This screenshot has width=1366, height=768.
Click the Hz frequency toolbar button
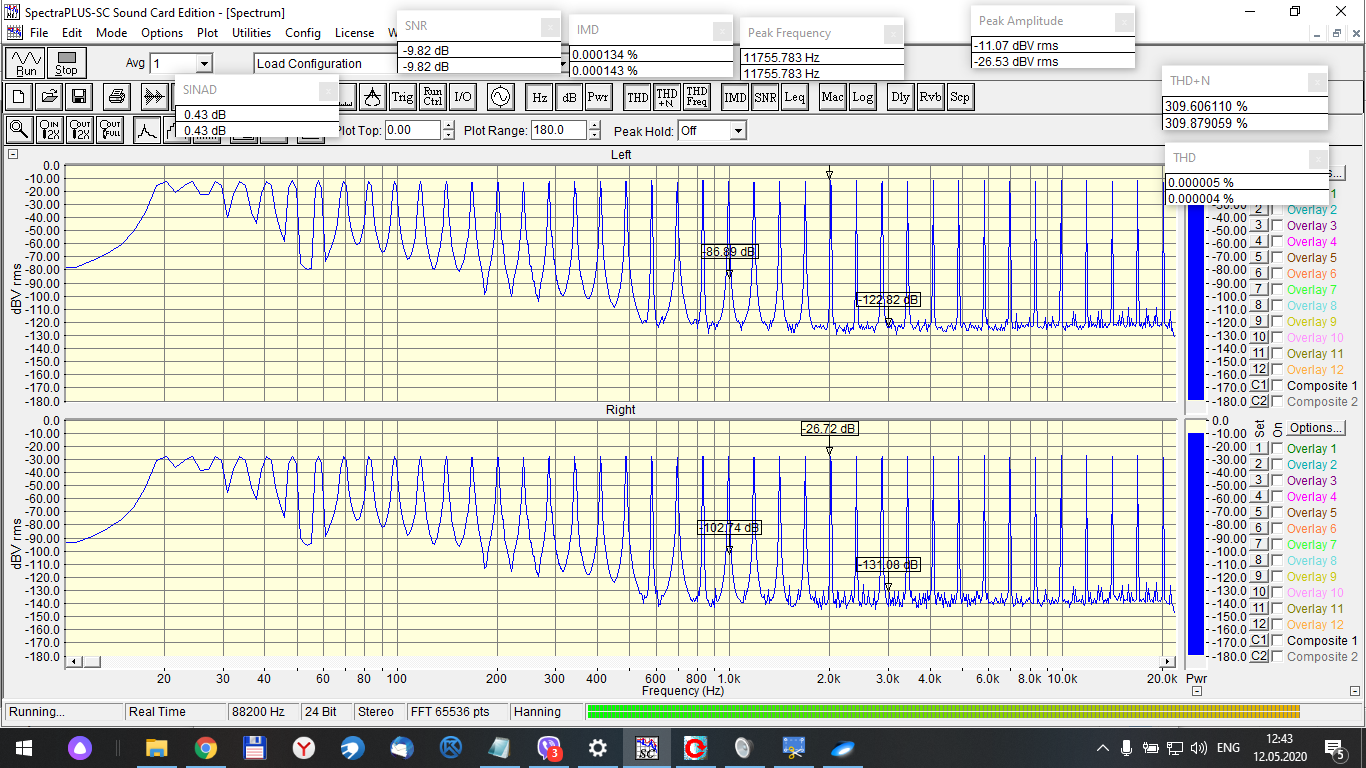[x=539, y=97]
